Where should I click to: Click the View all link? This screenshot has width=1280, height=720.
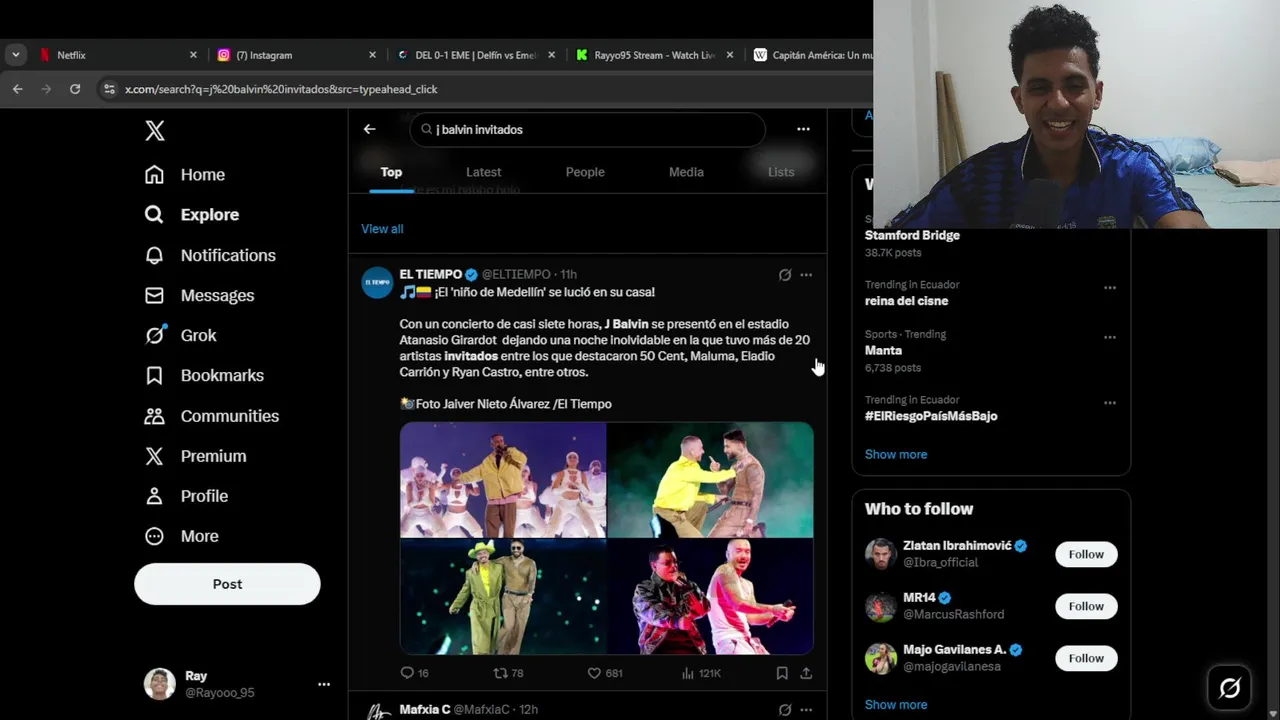382,229
